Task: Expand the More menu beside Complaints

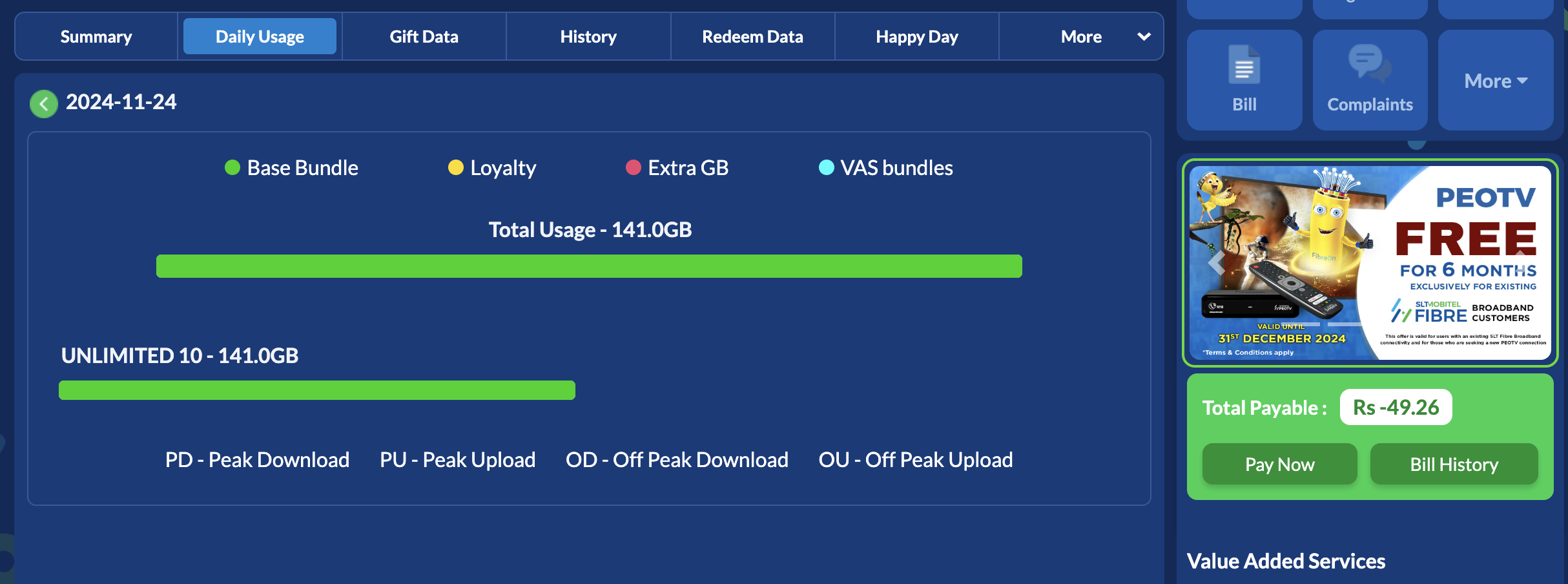Action: (x=1496, y=81)
